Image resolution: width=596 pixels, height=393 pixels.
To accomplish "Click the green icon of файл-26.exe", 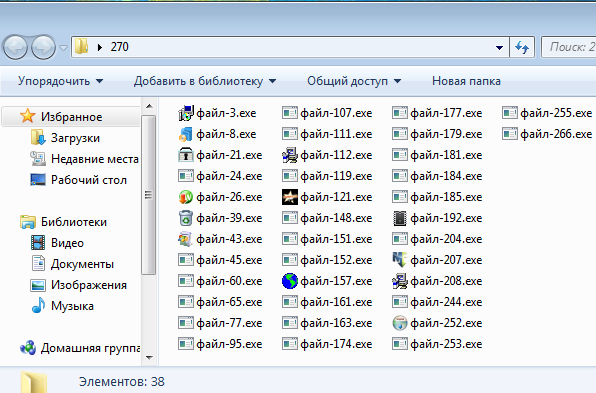I will [x=186, y=197].
